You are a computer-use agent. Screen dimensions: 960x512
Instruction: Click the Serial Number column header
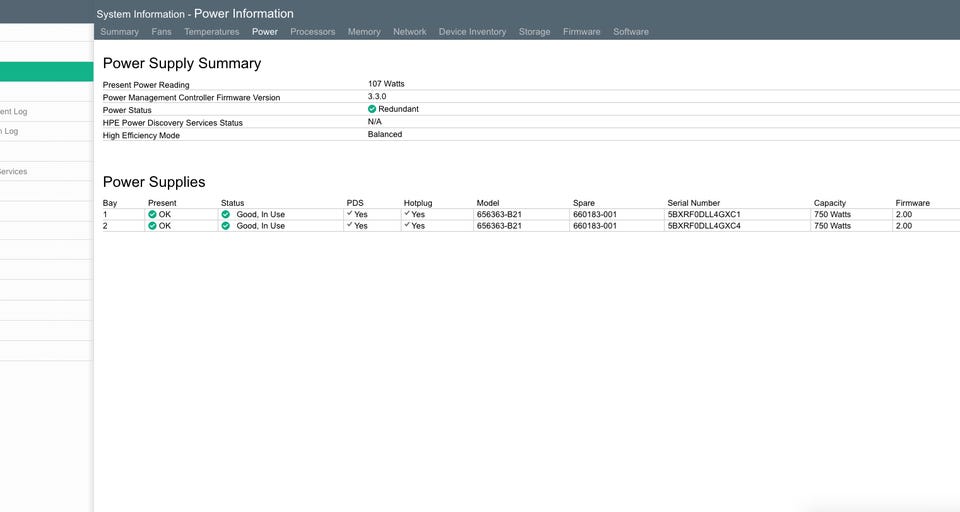click(x=694, y=203)
